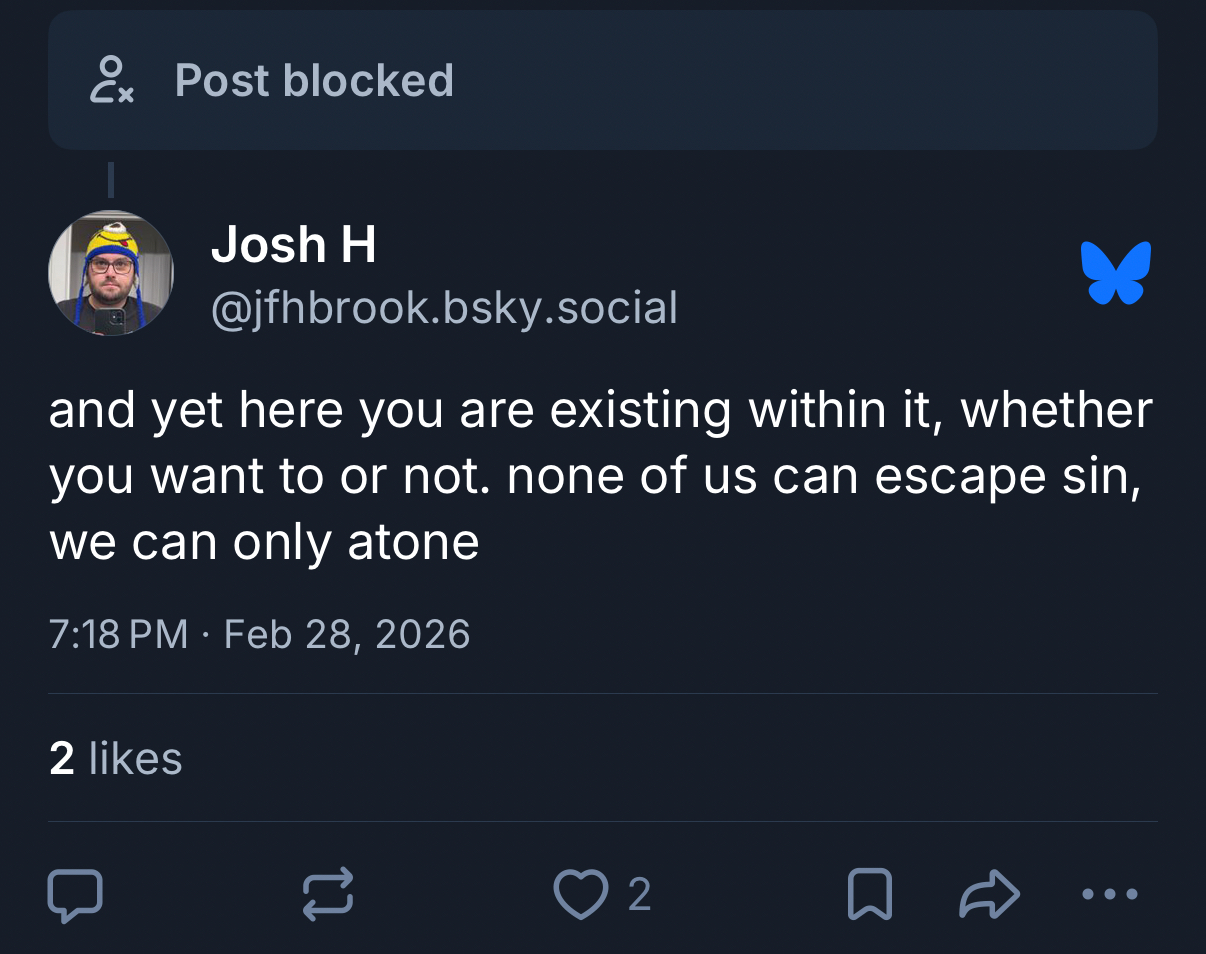The height and width of the screenshot is (954, 1206).
Task: Click the like count beside the heart
Action: point(640,894)
